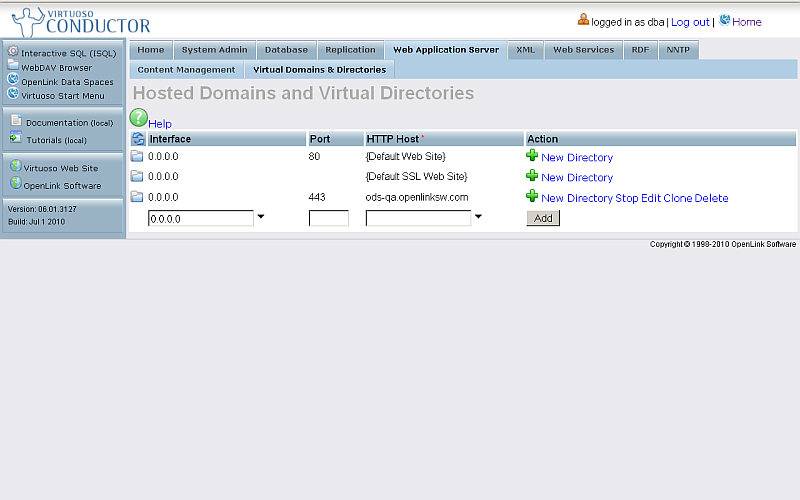Click Clone link on port 443 row
The image size is (800, 500).
coord(677,198)
